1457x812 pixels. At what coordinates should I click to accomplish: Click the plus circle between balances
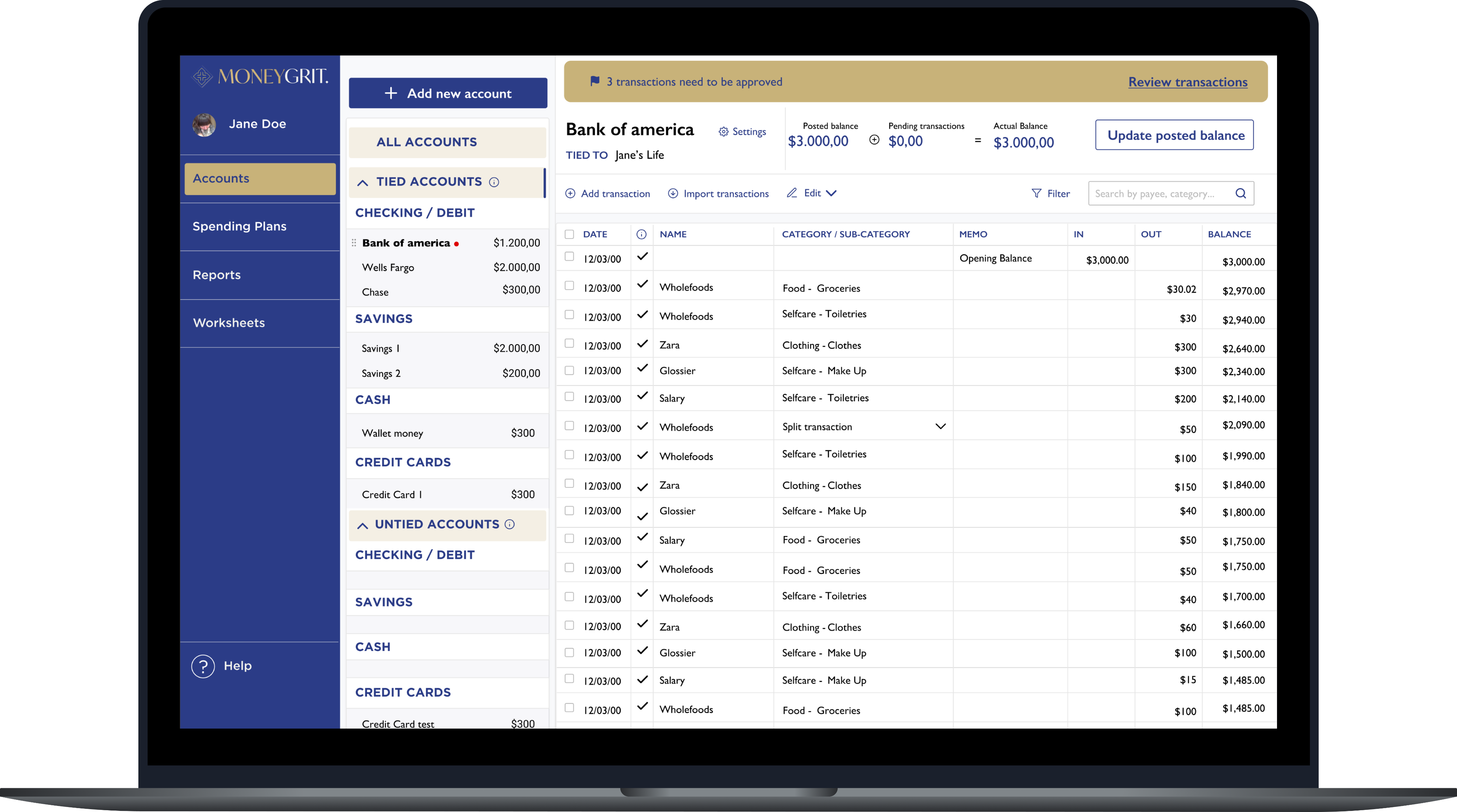pos(874,140)
